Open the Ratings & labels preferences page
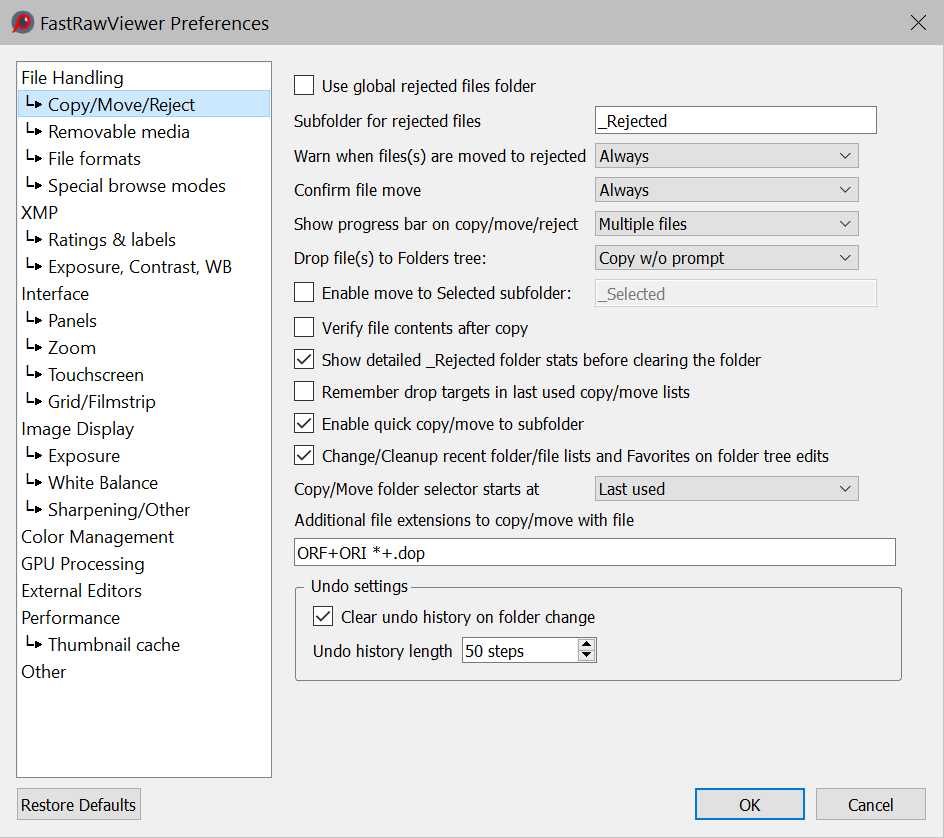This screenshot has width=944, height=838. 111,240
